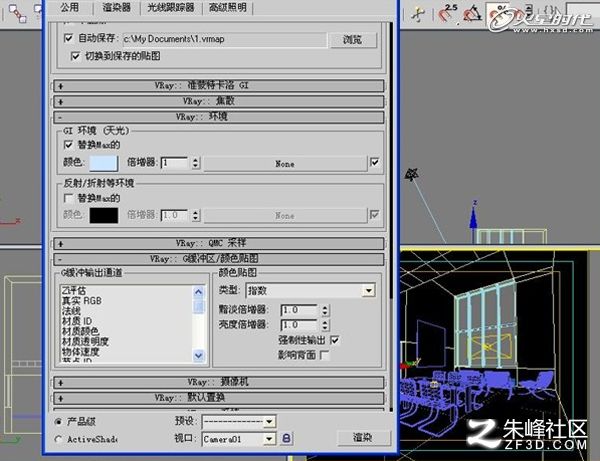Viewport: 600px width, 461px height.
Task: Expand the VRay 默认置换 rollout
Action: 218,398
